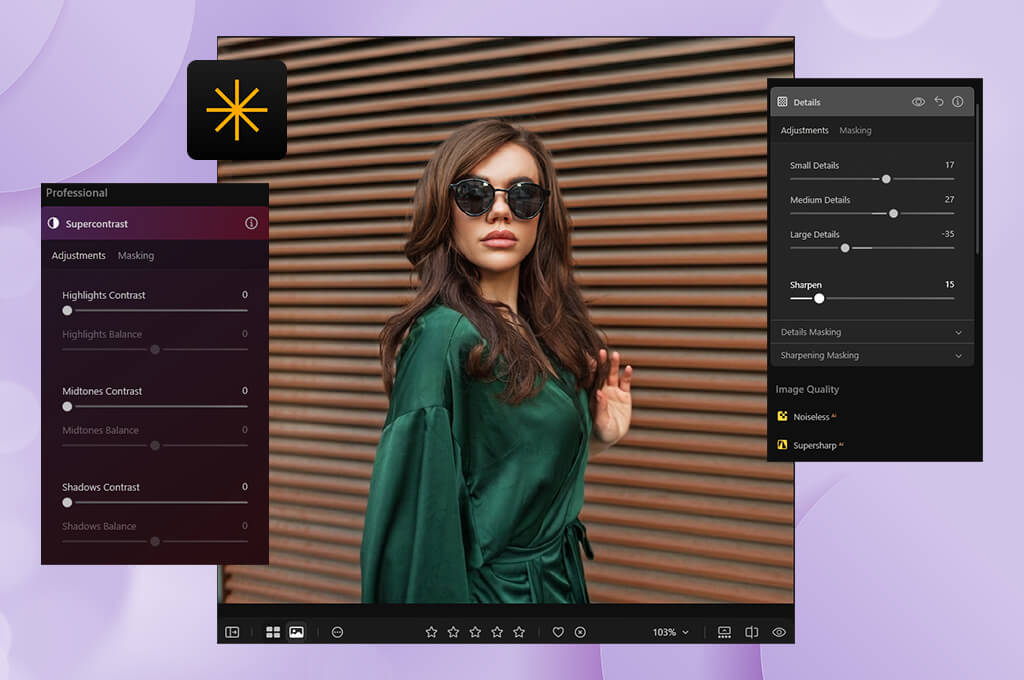The width and height of the screenshot is (1024, 680).
Task: Click the Professional section heading
Action: point(76,193)
